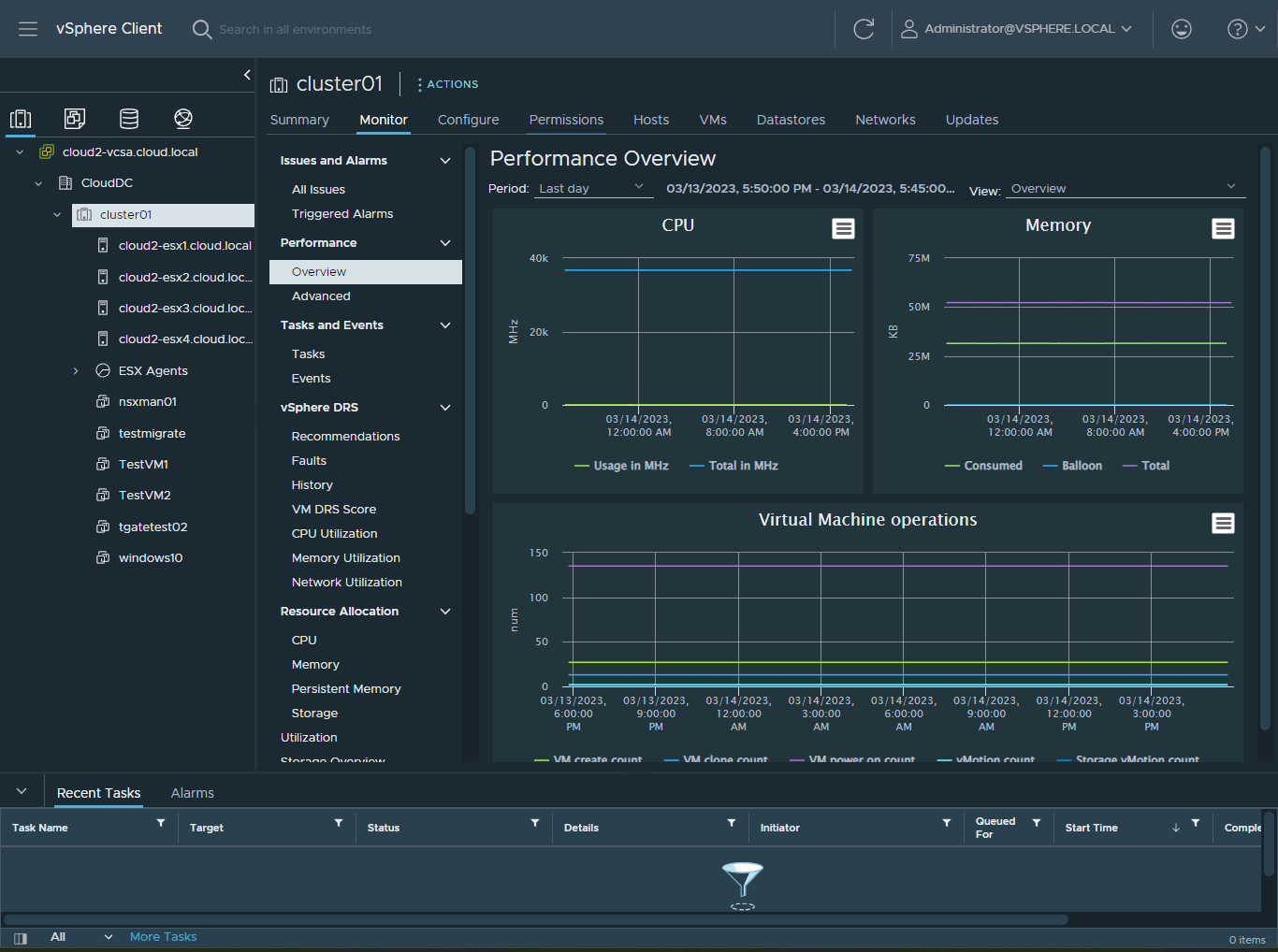Screen dimensions: 1278x952
Task: Switch to the Hosts tab
Action: click(x=651, y=120)
